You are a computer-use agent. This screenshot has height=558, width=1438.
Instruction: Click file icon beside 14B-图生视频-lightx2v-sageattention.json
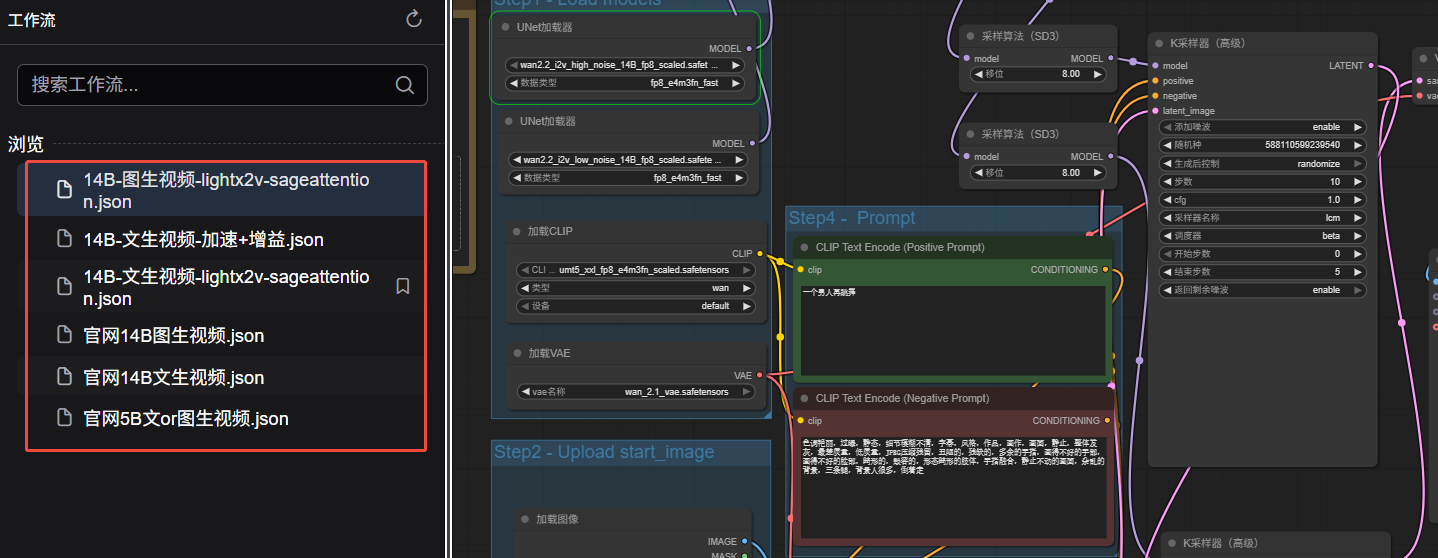(x=64, y=190)
